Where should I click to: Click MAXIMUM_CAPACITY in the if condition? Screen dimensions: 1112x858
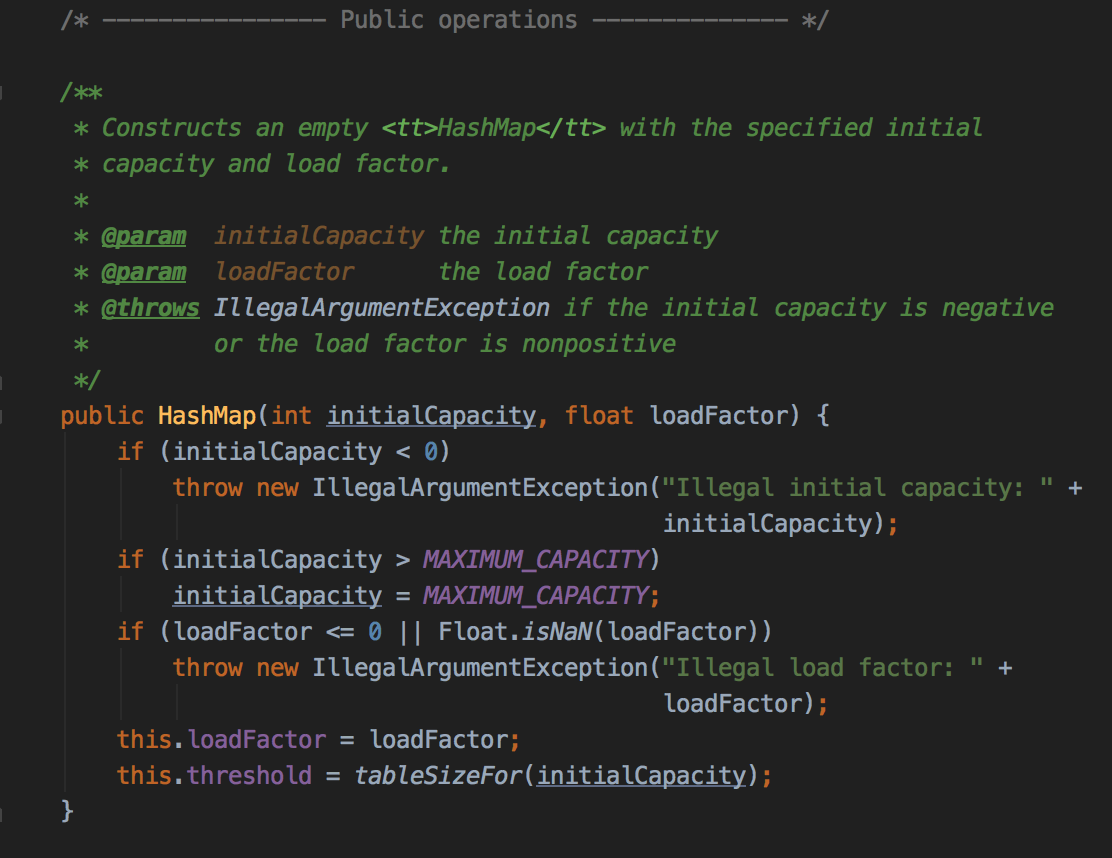click(536, 560)
